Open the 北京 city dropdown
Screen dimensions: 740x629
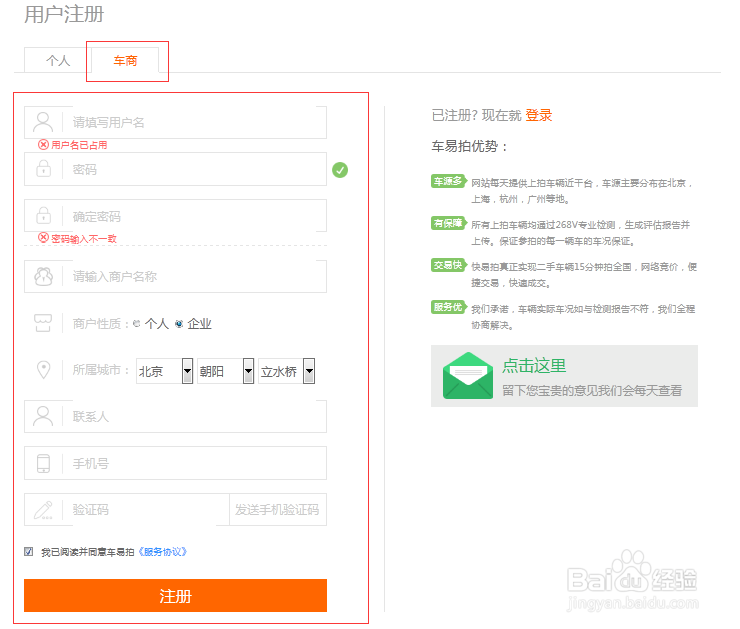click(x=164, y=371)
